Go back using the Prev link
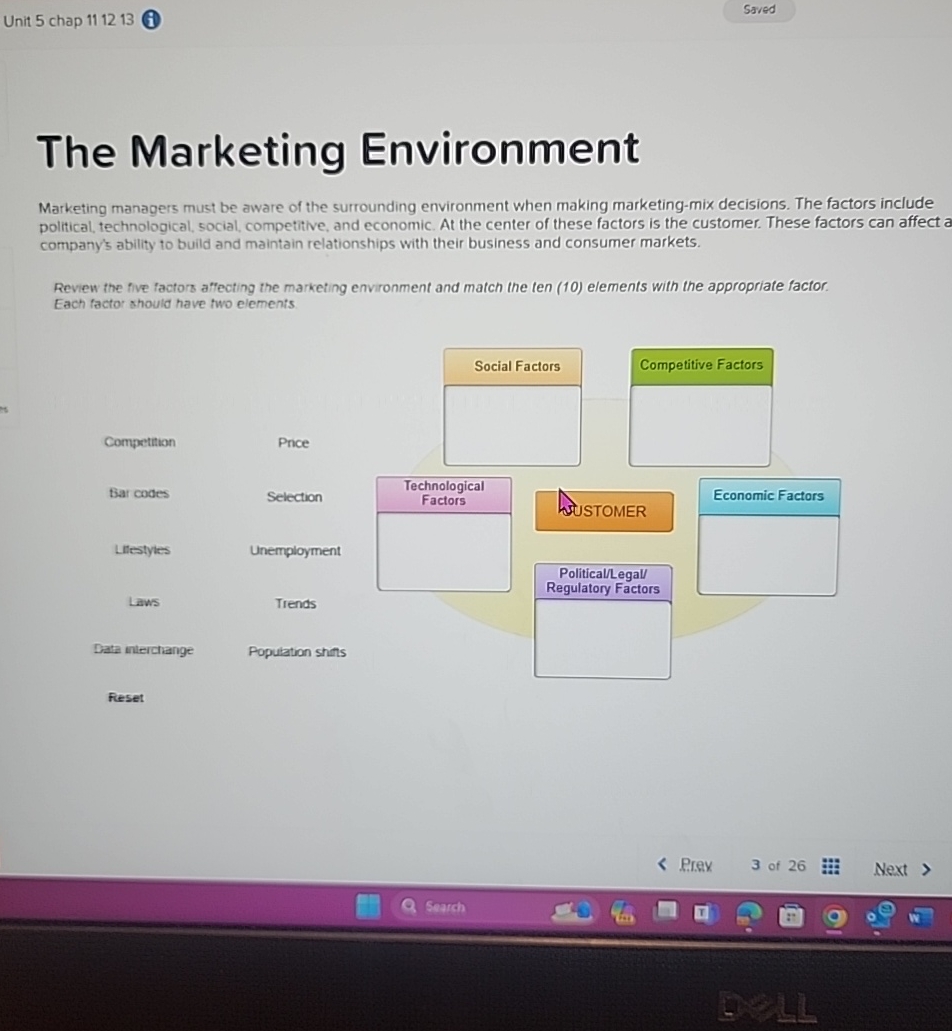 pos(695,865)
